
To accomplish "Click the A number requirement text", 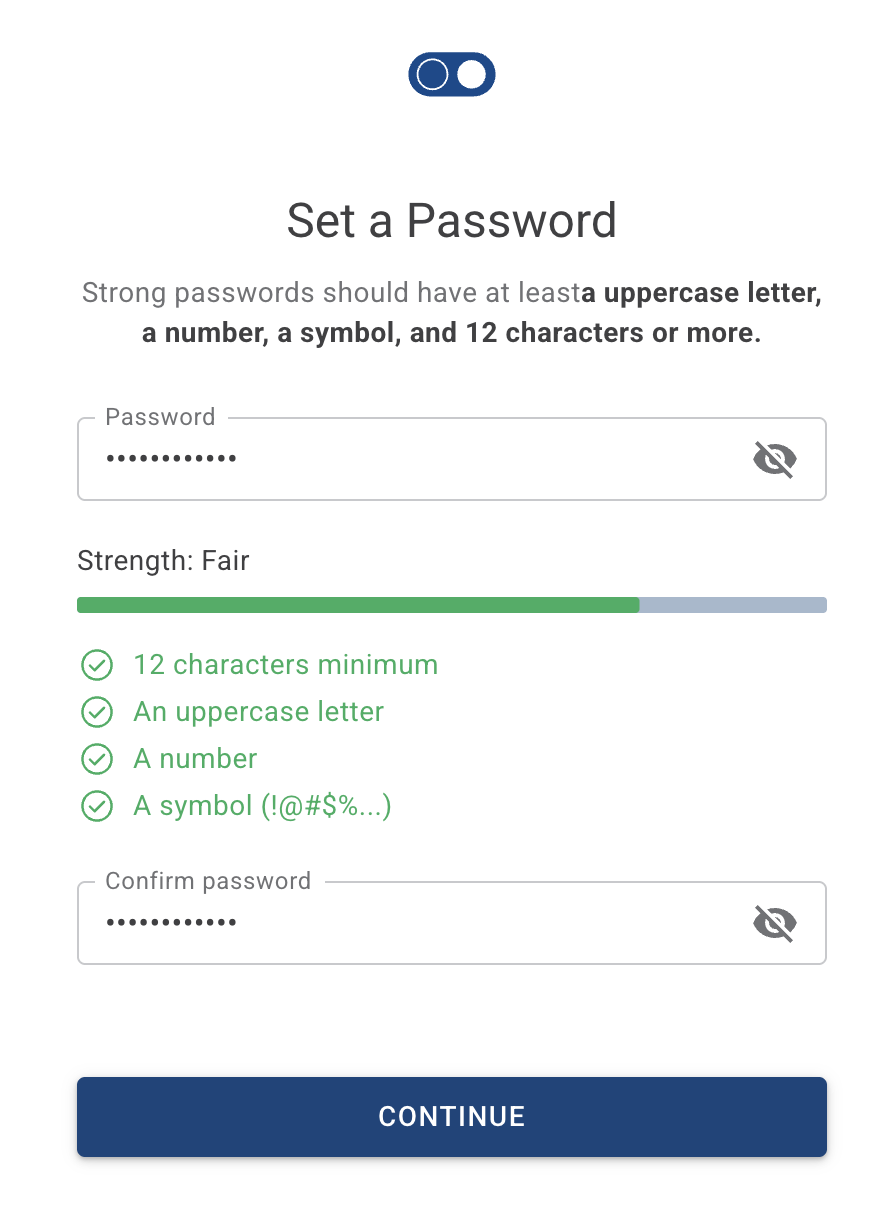I will tap(195, 759).
